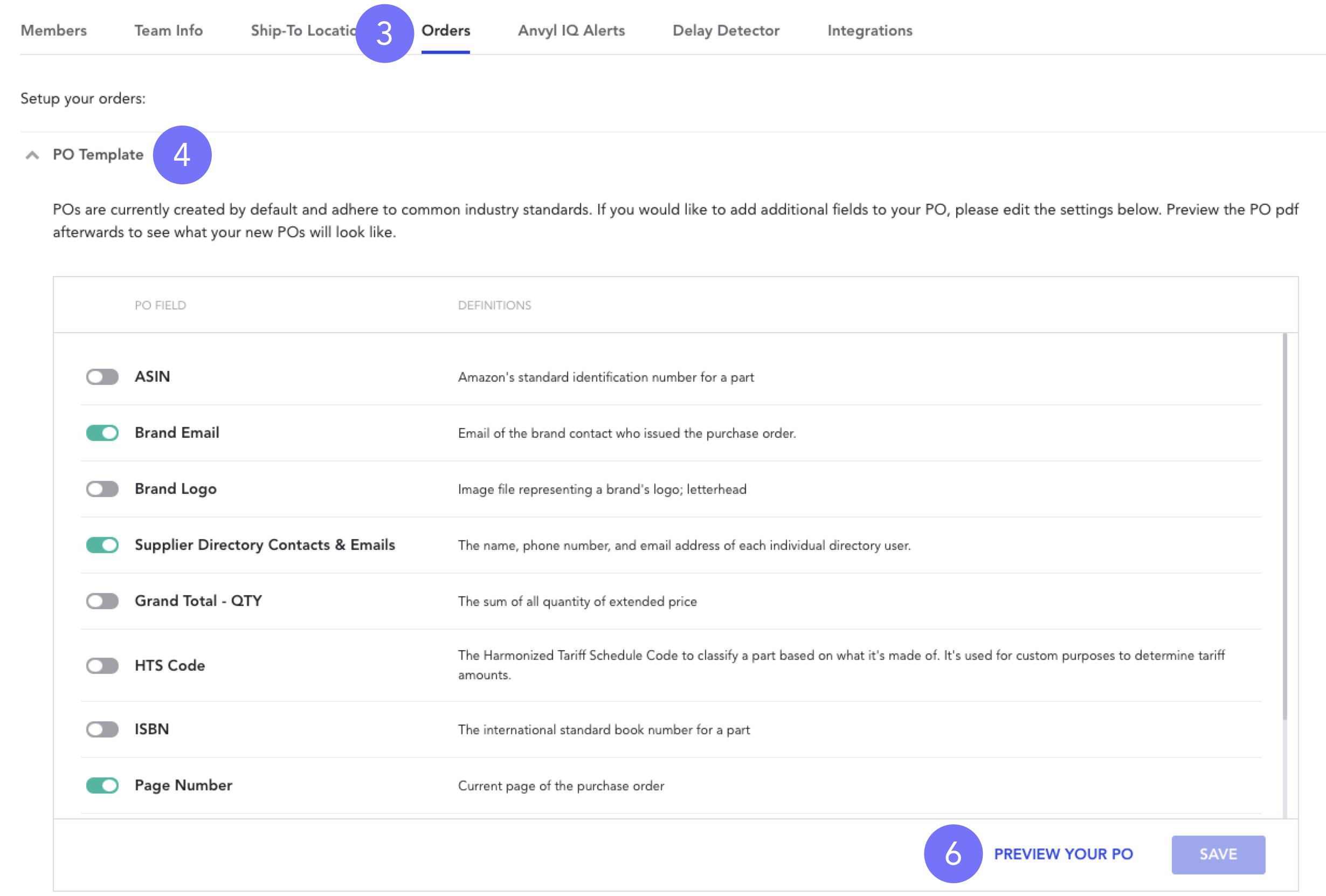Click the Preview Your PO link

(x=1063, y=854)
